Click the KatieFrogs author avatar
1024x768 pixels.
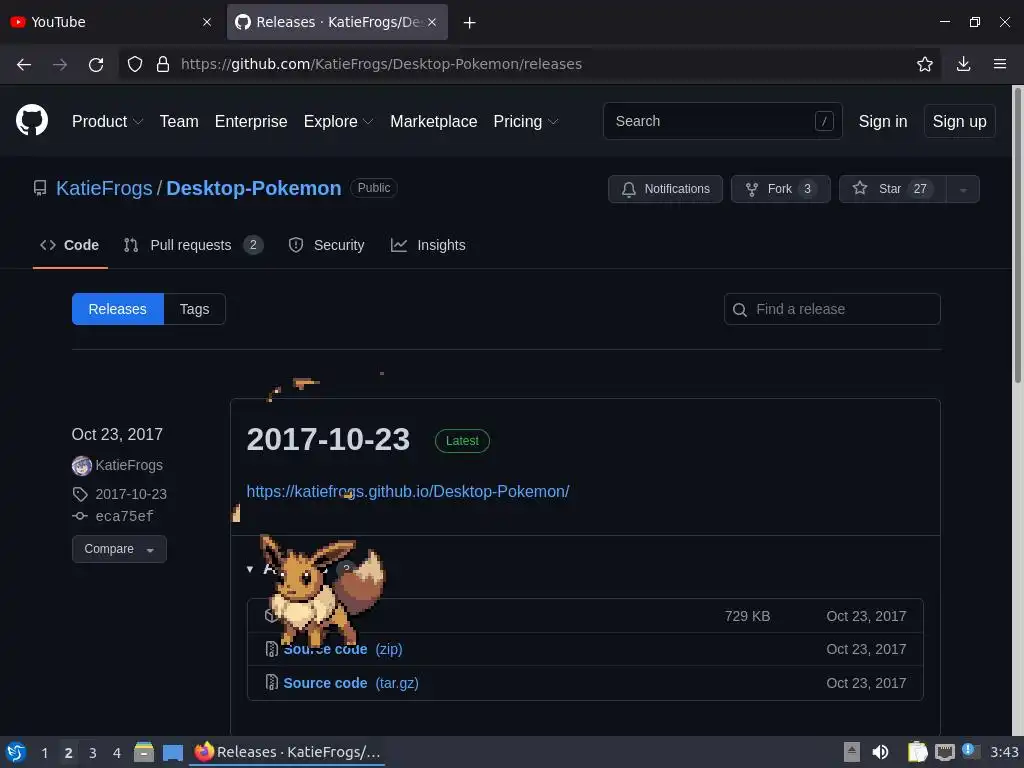82,466
